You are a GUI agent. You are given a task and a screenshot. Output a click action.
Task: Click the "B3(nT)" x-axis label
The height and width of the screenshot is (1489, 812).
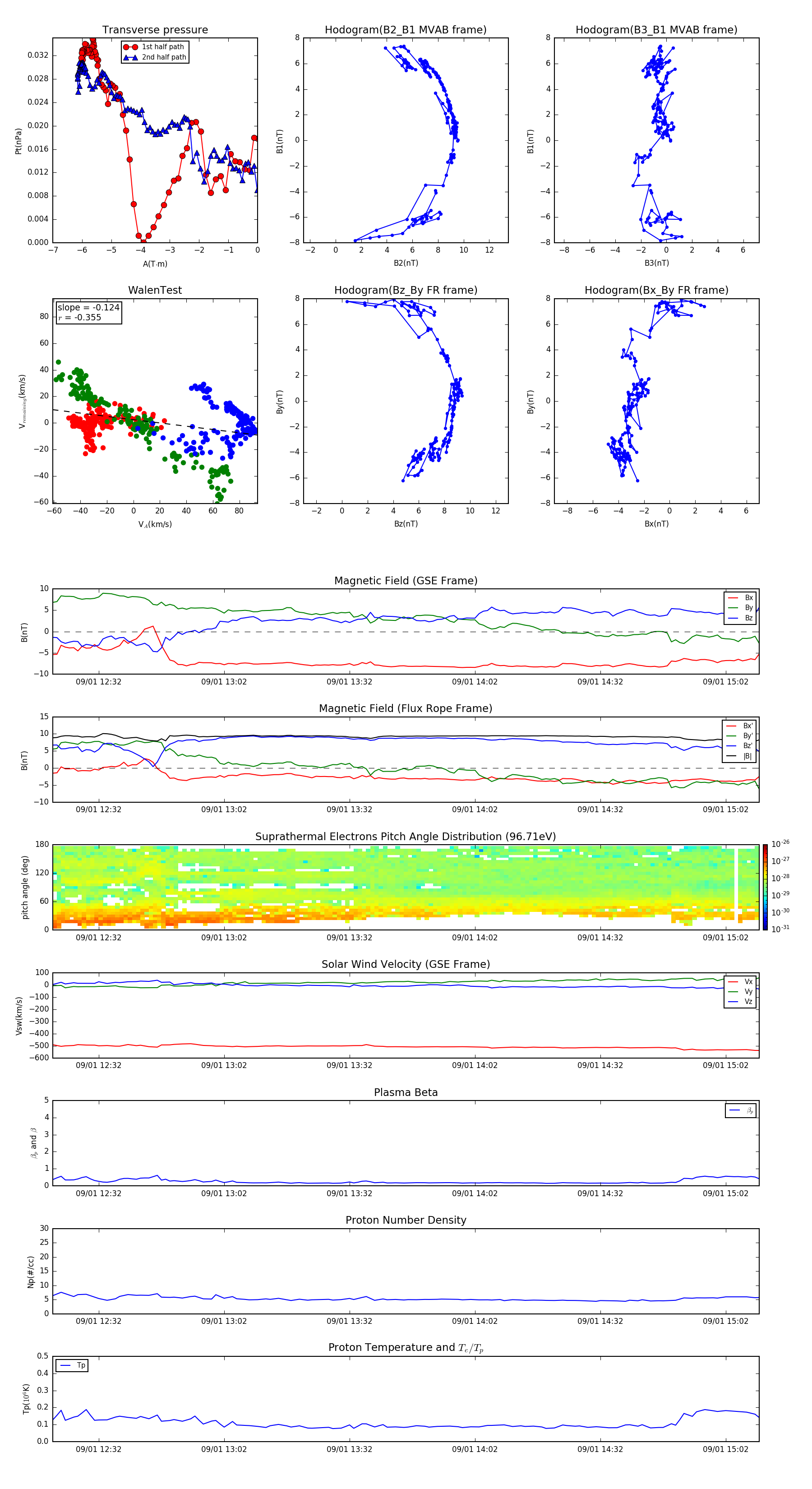[x=656, y=264]
